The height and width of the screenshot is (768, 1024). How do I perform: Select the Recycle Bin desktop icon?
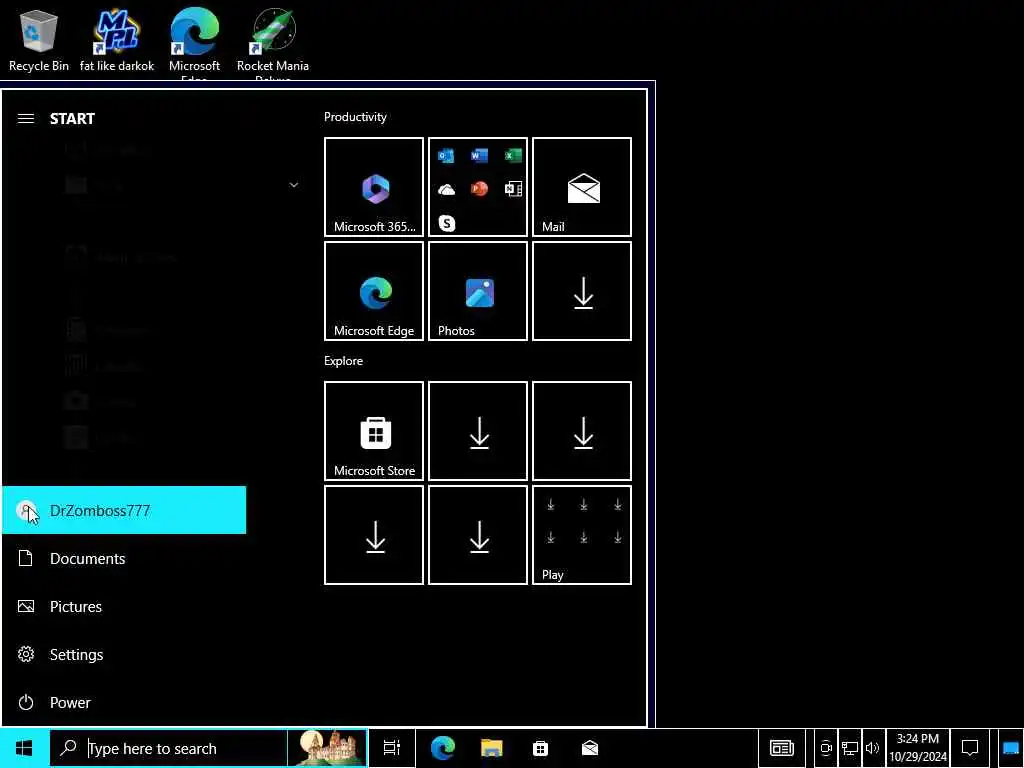pos(39,40)
